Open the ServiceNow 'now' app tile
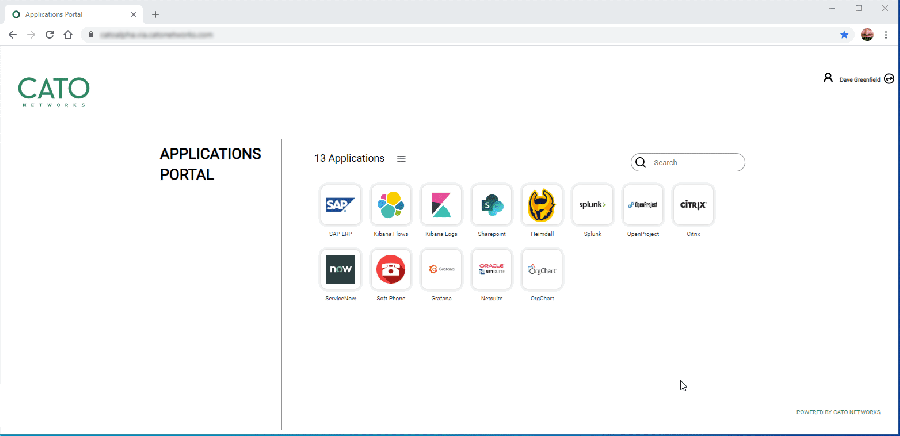The width and height of the screenshot is (900, 436). pyautogui.click(x=340, y=269)
